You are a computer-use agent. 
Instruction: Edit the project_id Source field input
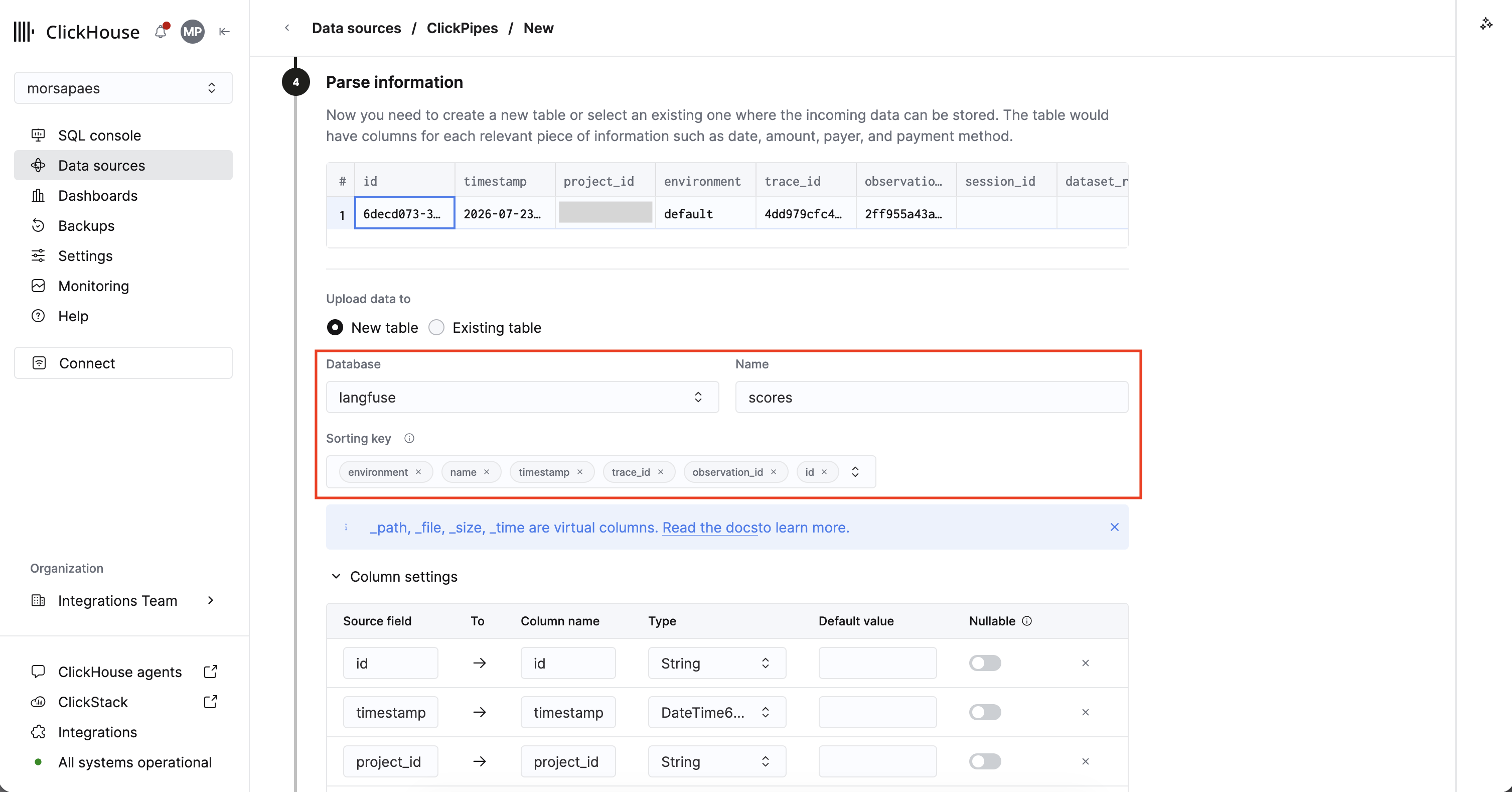pos(390,762)
